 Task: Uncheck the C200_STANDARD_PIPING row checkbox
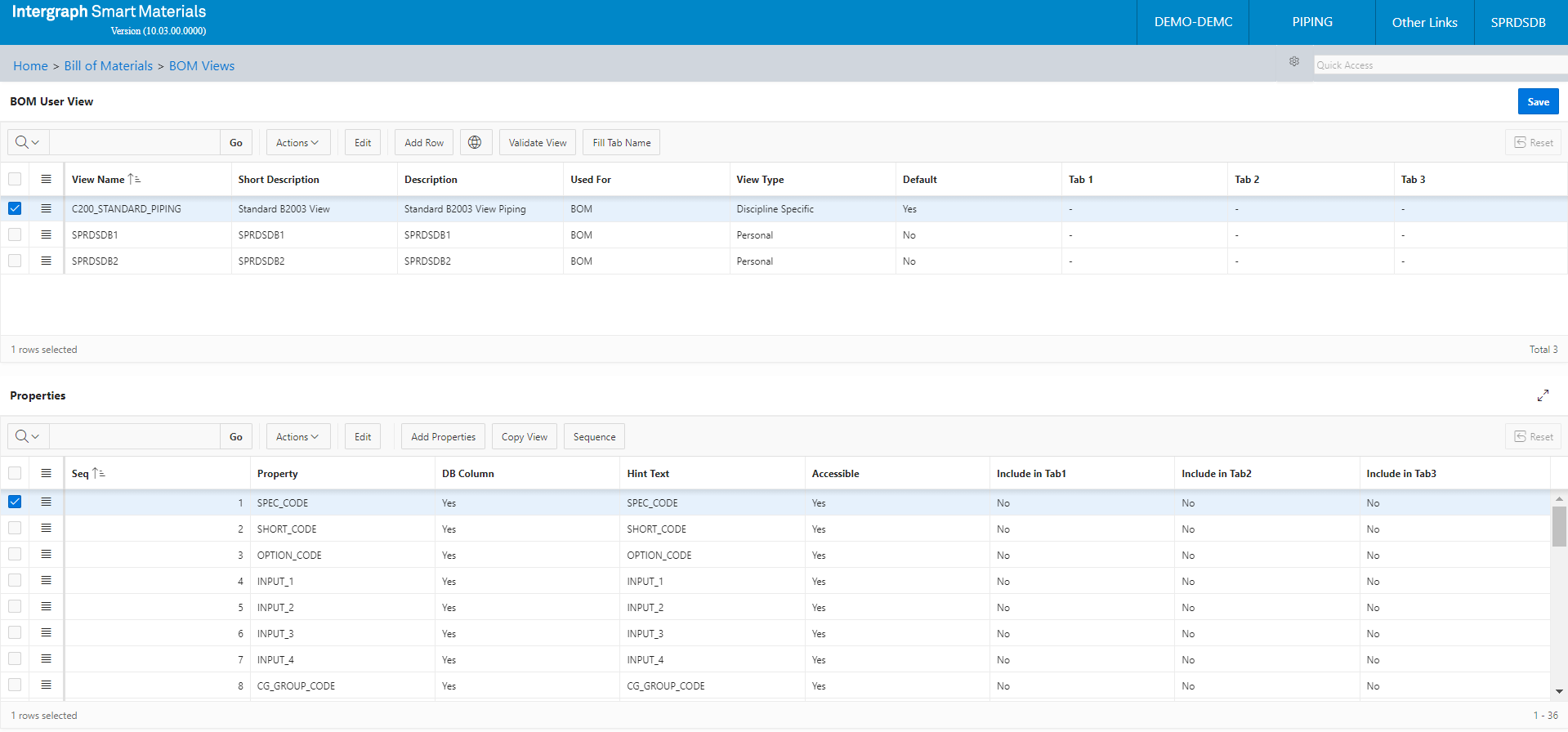(x=15, y=208)
